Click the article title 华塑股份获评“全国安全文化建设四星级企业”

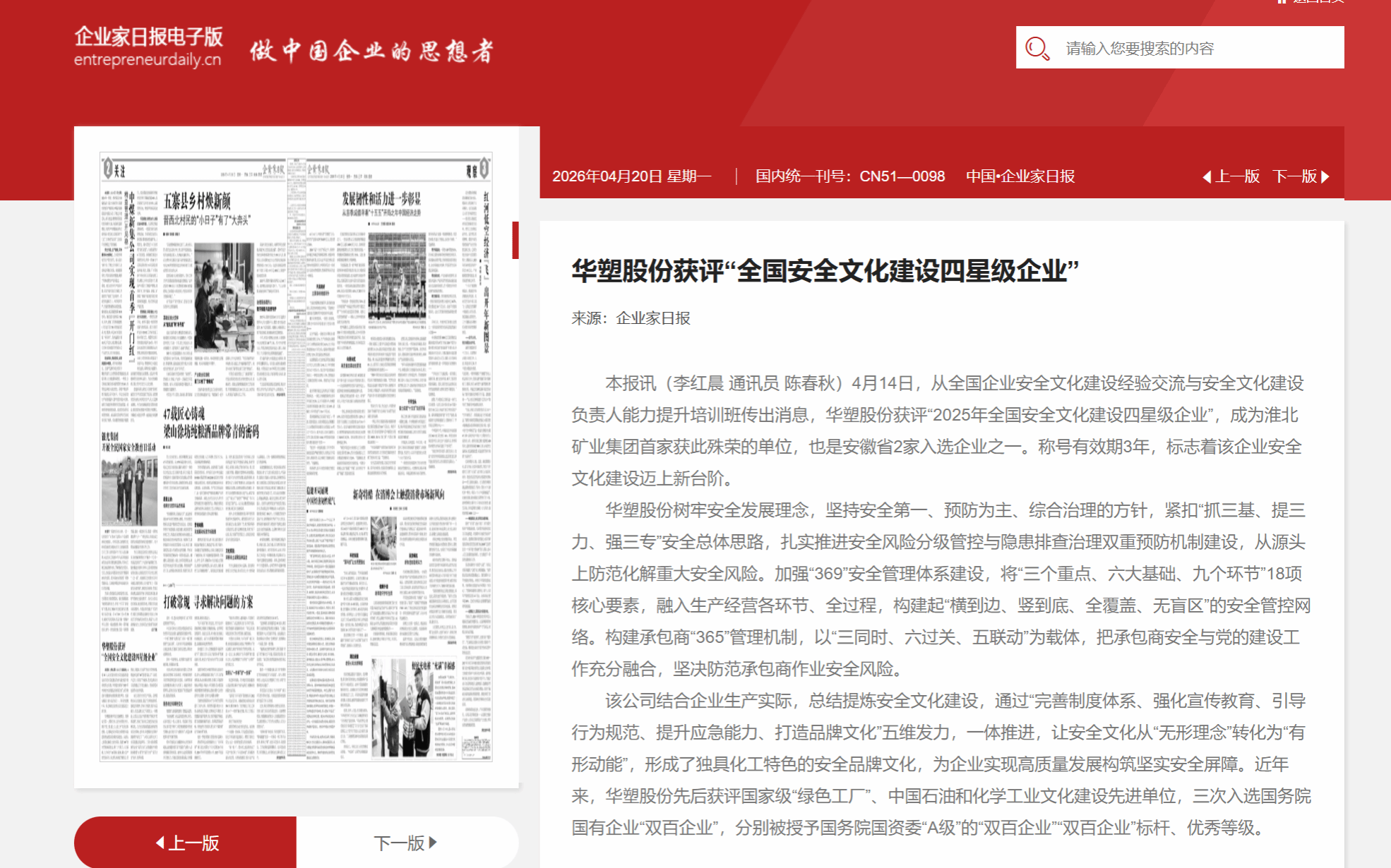click(x=825, y=271)
